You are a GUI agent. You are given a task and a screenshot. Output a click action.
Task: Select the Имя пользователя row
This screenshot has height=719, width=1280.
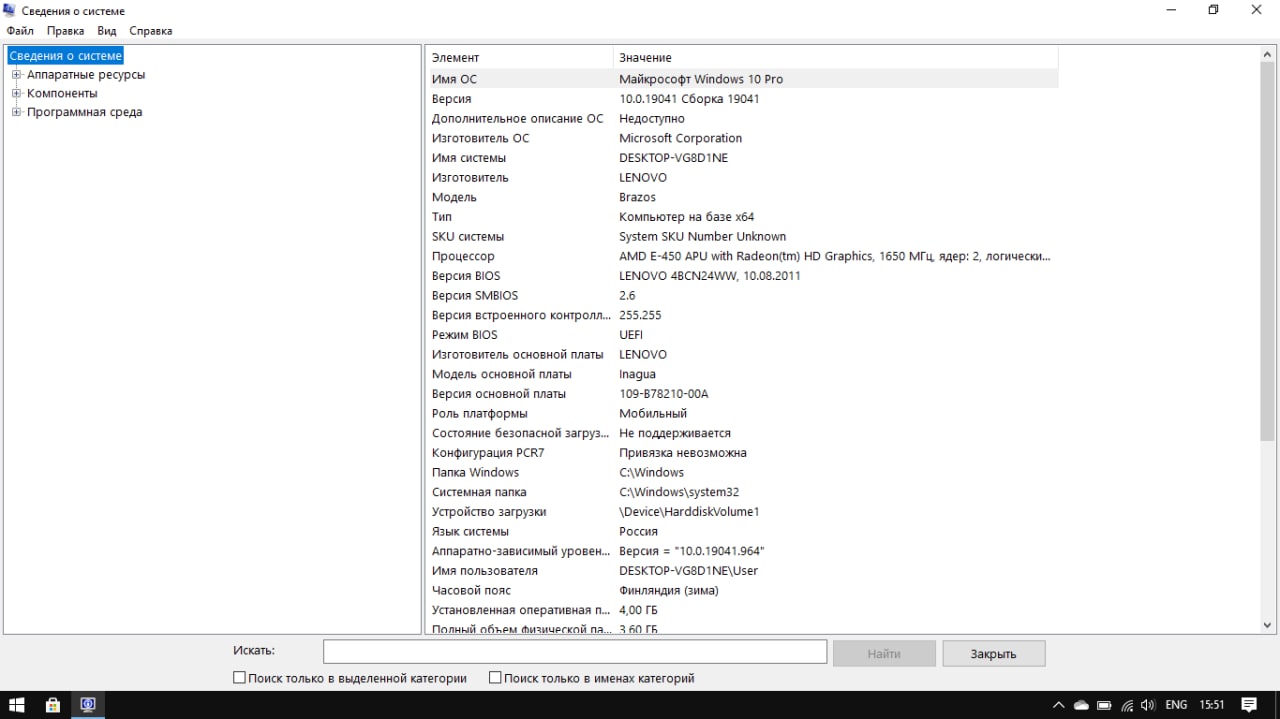tap(742, 571)
